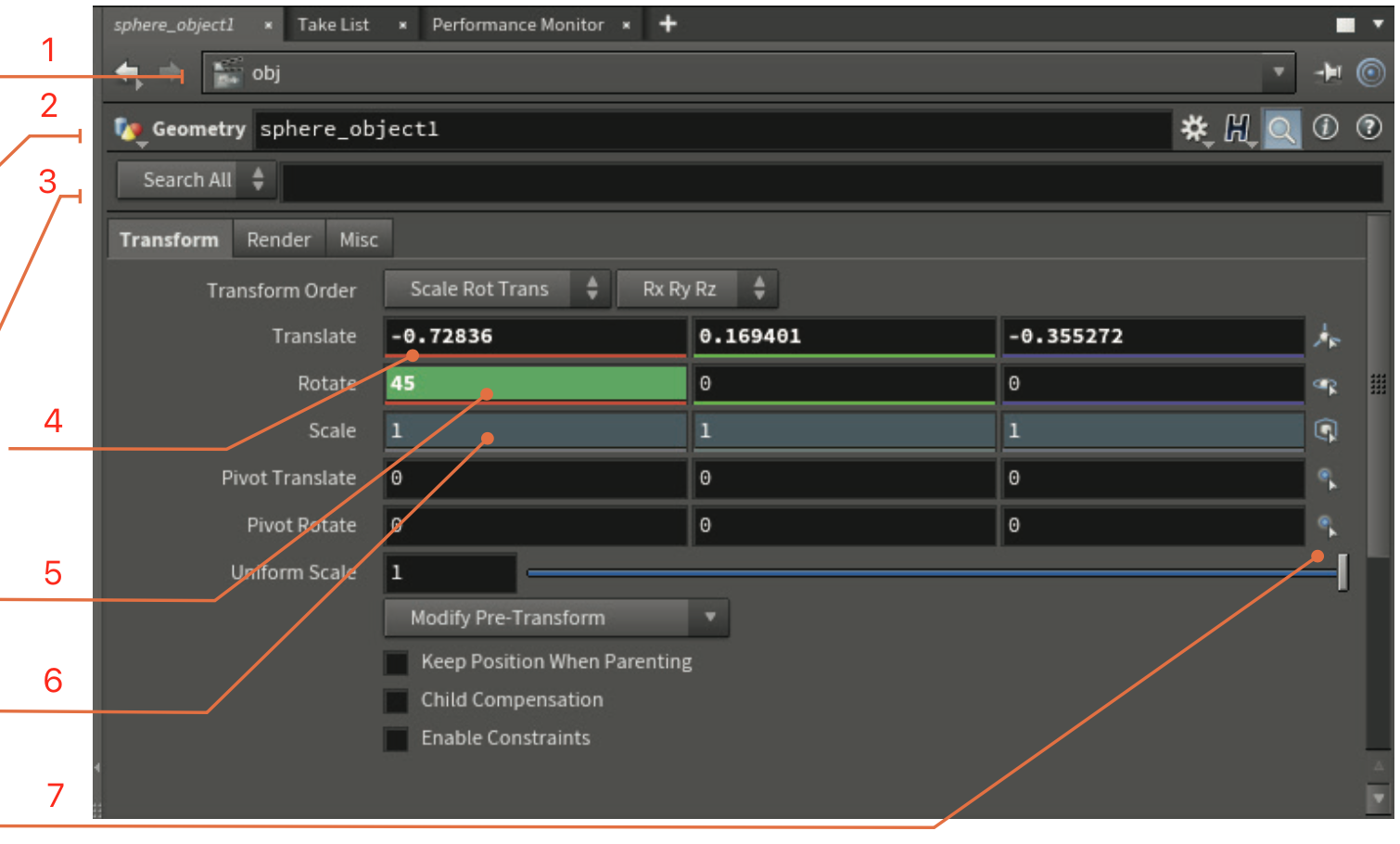Image resolution: width=1400 pixels, height=844 pixels.
Task: Close the Take List tab
Action: click(x=402, y=25)
